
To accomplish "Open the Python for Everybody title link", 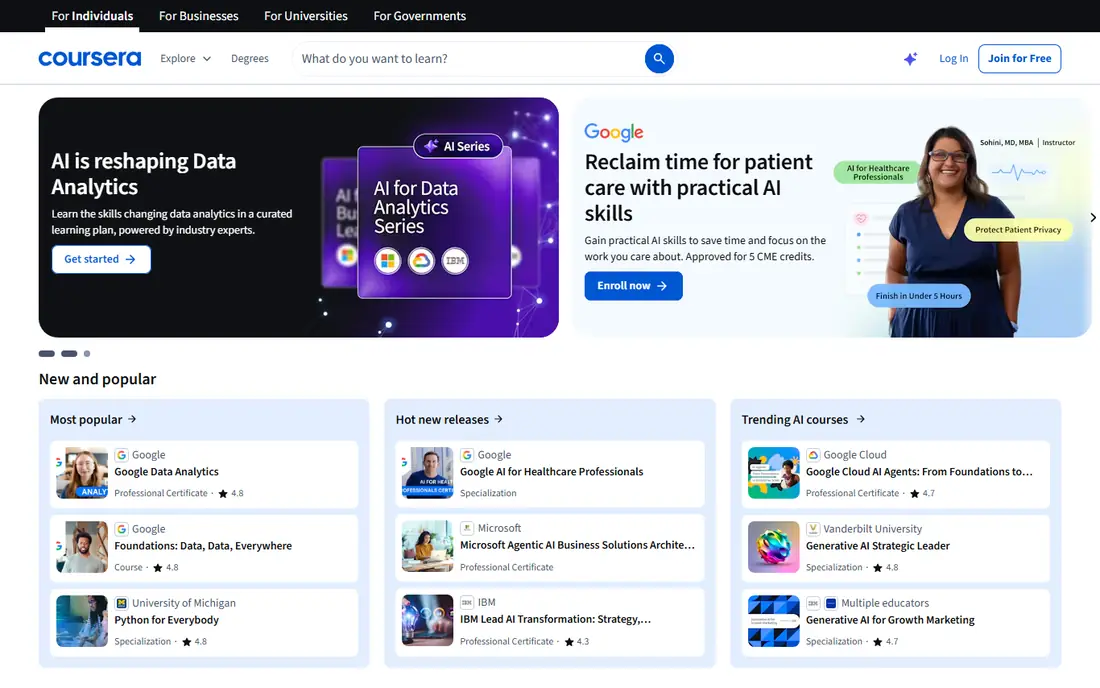I will 166,620.
